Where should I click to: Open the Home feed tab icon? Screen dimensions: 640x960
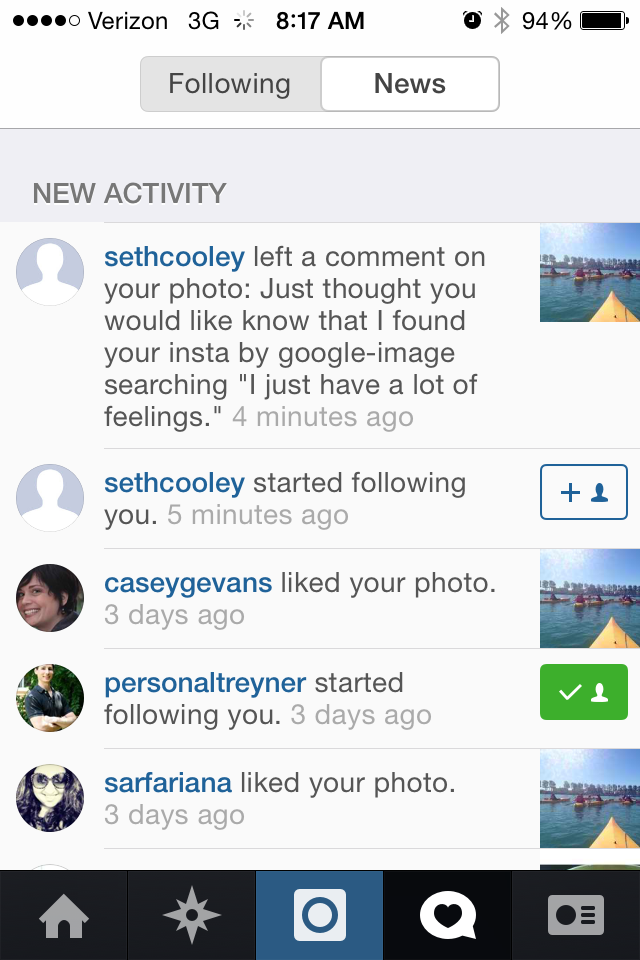point(64,916)
